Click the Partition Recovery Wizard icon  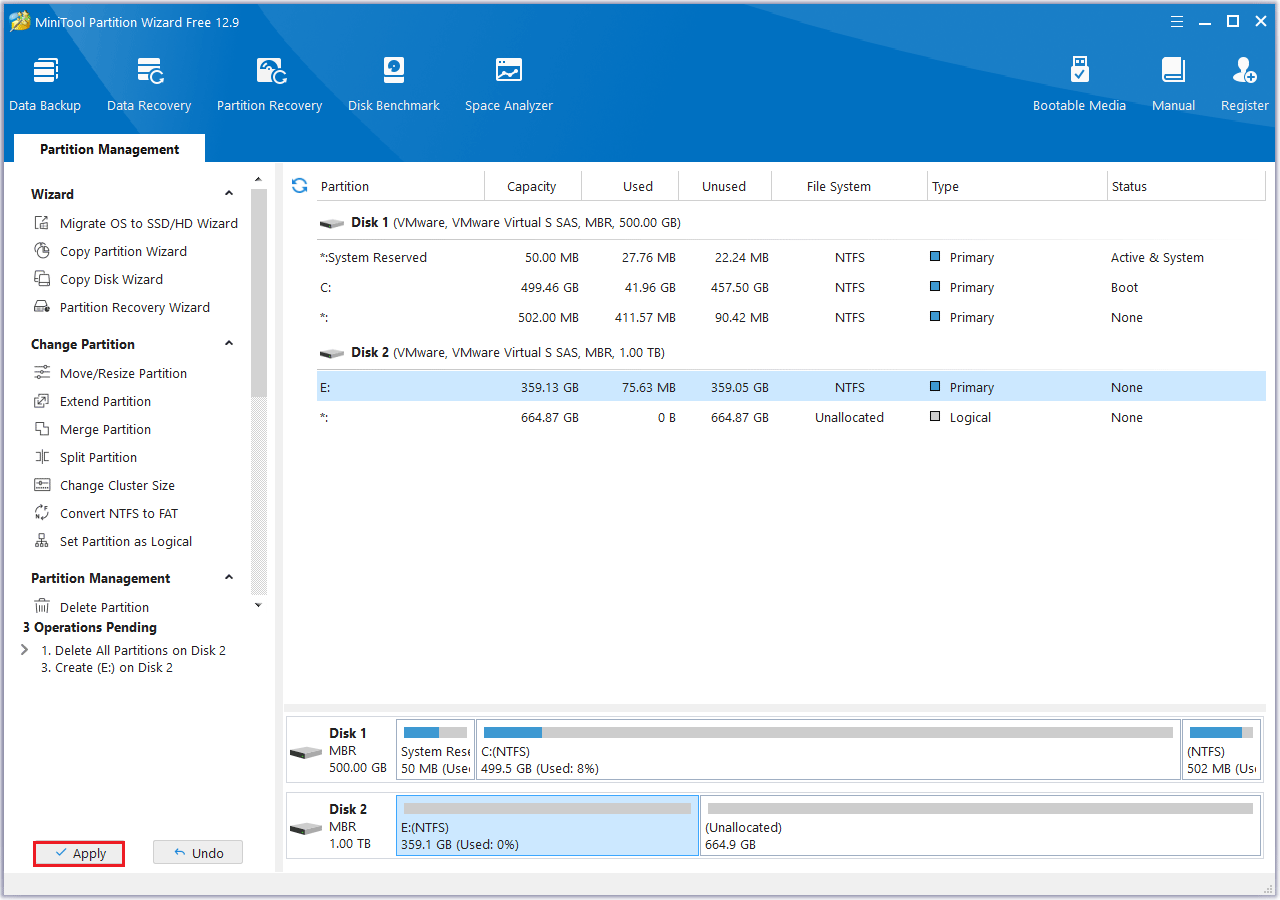(42, 307)
